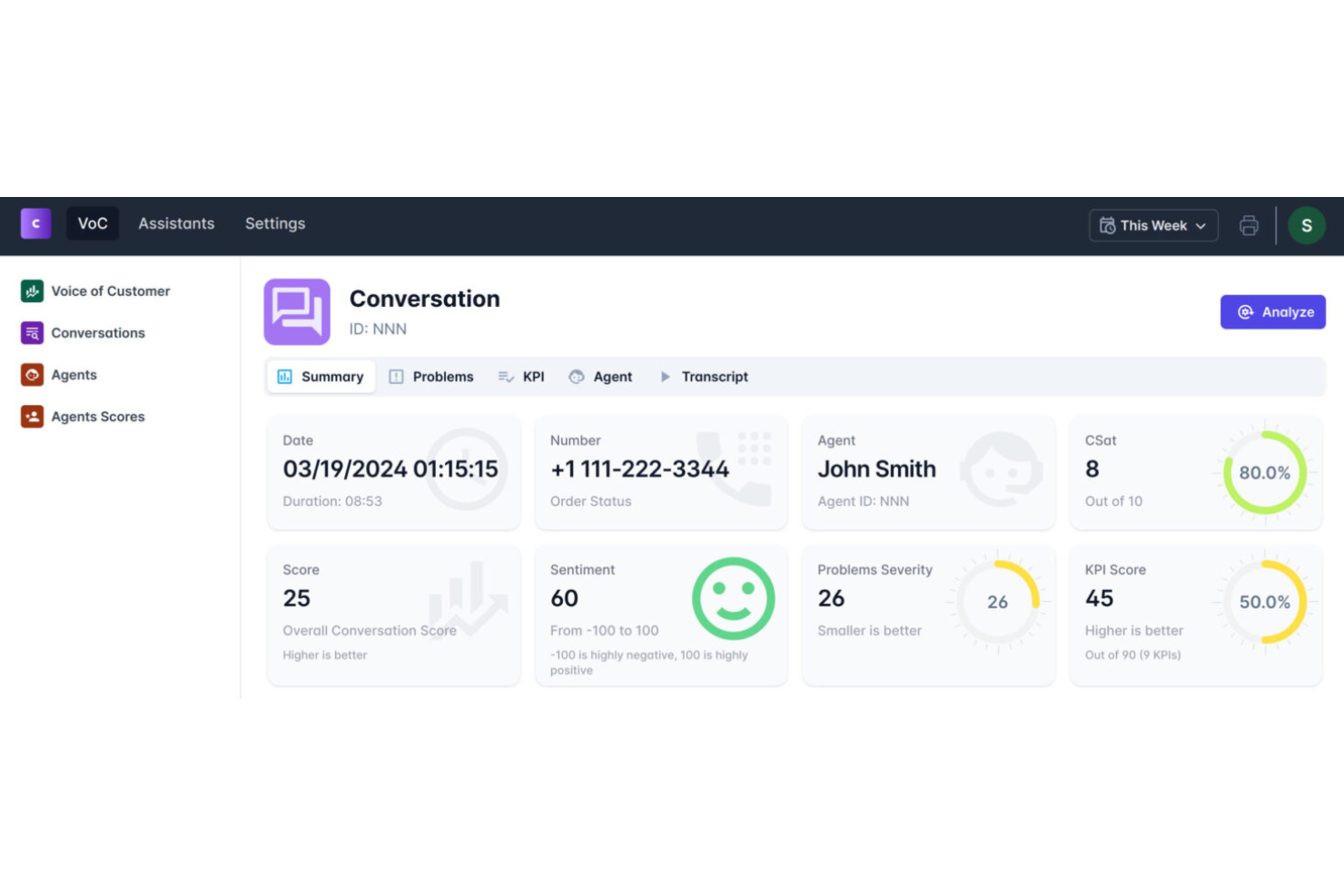Screen dimensions: 1344x896
Task: Click Duration: 08:53 text
Action: (332, 501)
